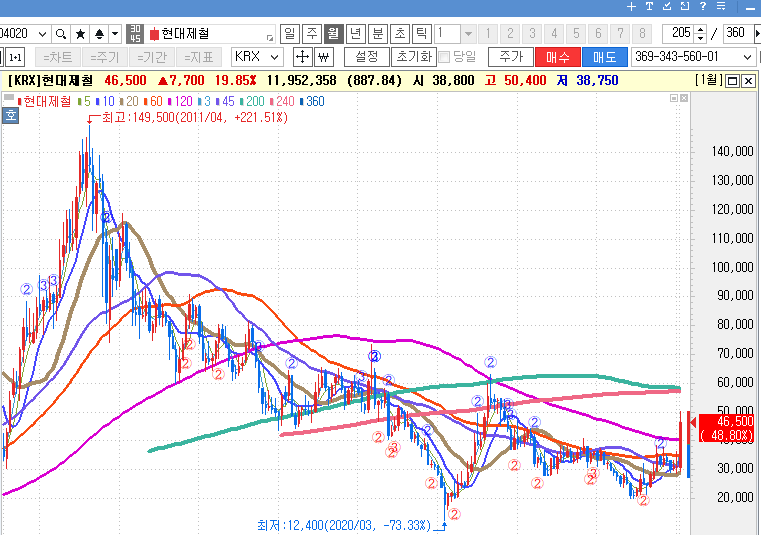The width and height of the screenshot is (761, 535).
Task: Click the small gray minimize box in chart legend corner
Action: click(674, 98)
